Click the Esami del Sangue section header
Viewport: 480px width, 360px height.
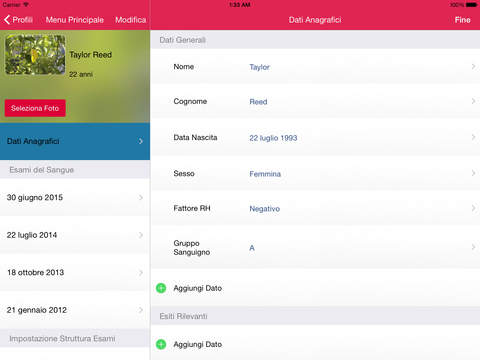pos(41,170)
